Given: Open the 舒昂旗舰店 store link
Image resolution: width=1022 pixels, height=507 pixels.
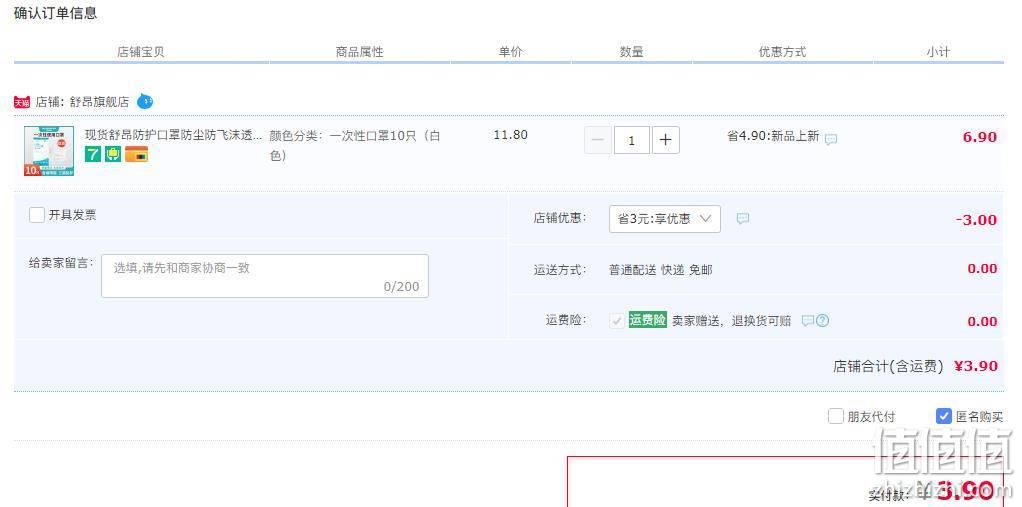Looking at the screenshot, I should click(x=100, y=102).
